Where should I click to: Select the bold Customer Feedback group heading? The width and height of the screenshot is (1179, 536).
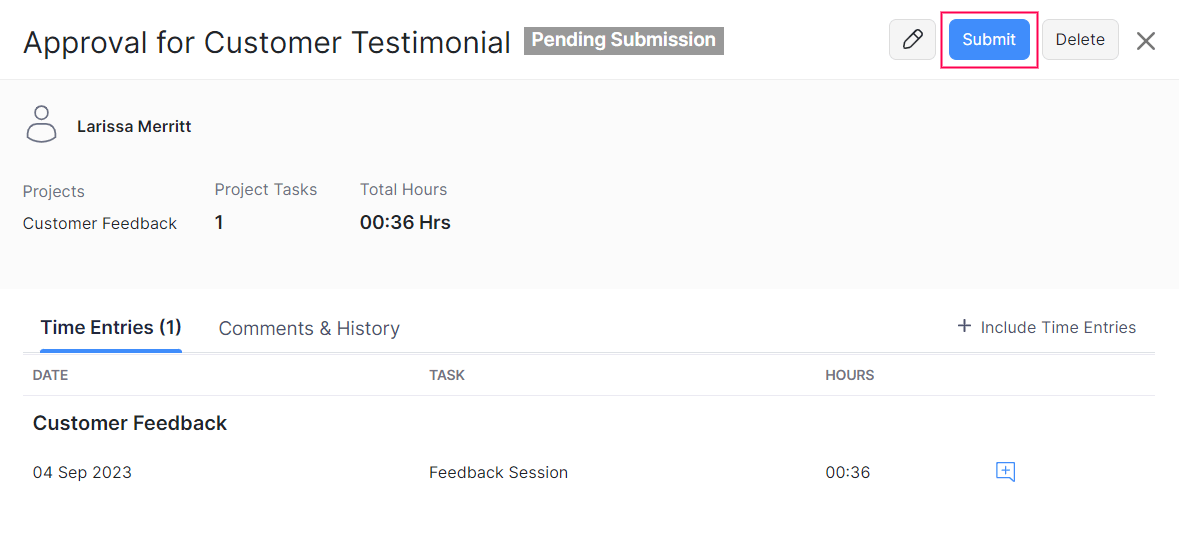[x=130, y=423]
